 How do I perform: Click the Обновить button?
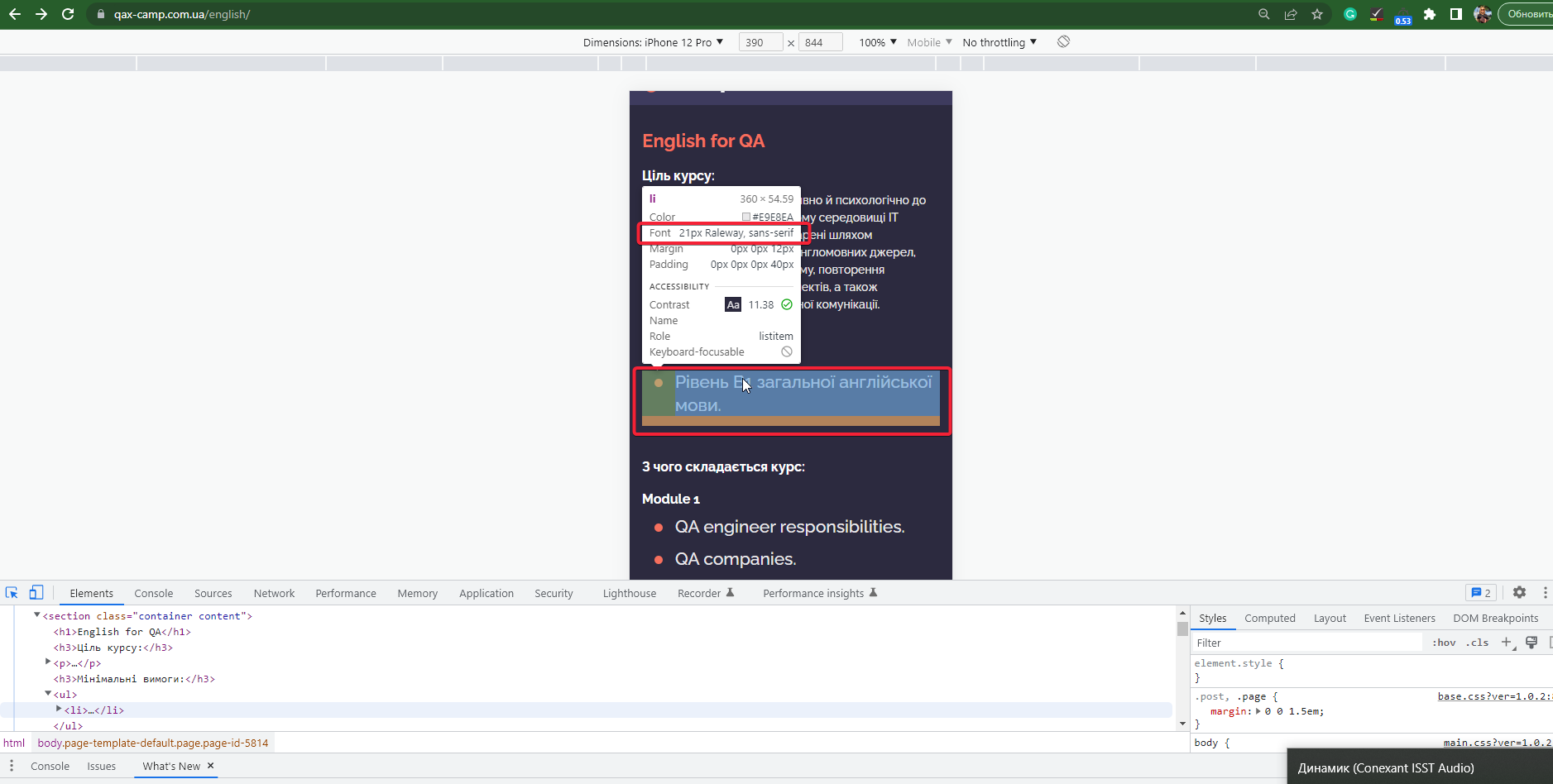point(1526,14)
